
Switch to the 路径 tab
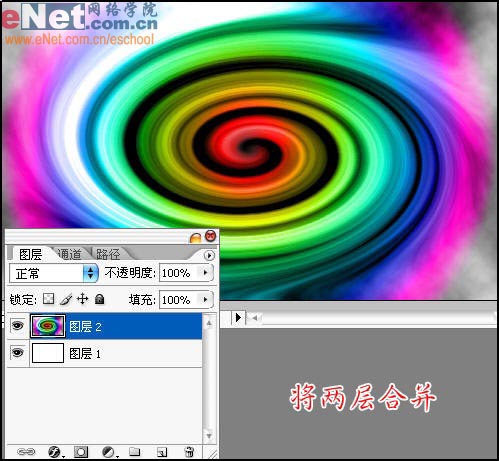(x=108, y=254)
